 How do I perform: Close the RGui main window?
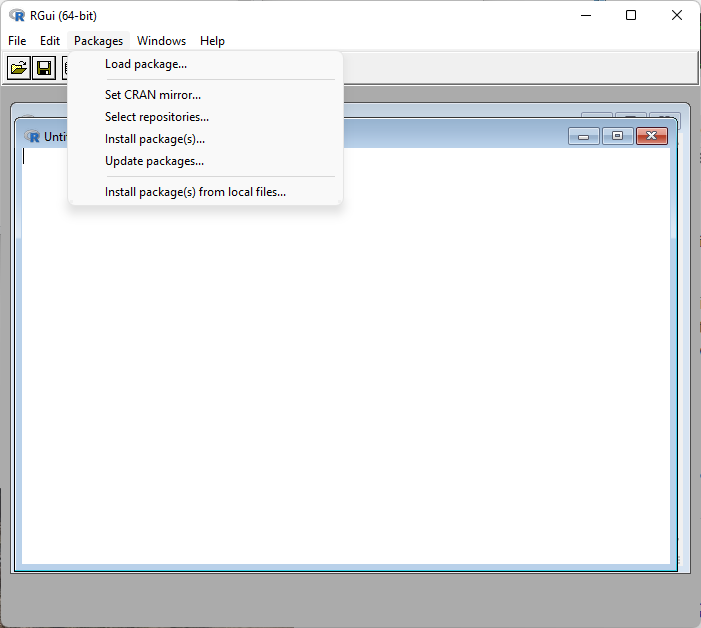point(676,16)
